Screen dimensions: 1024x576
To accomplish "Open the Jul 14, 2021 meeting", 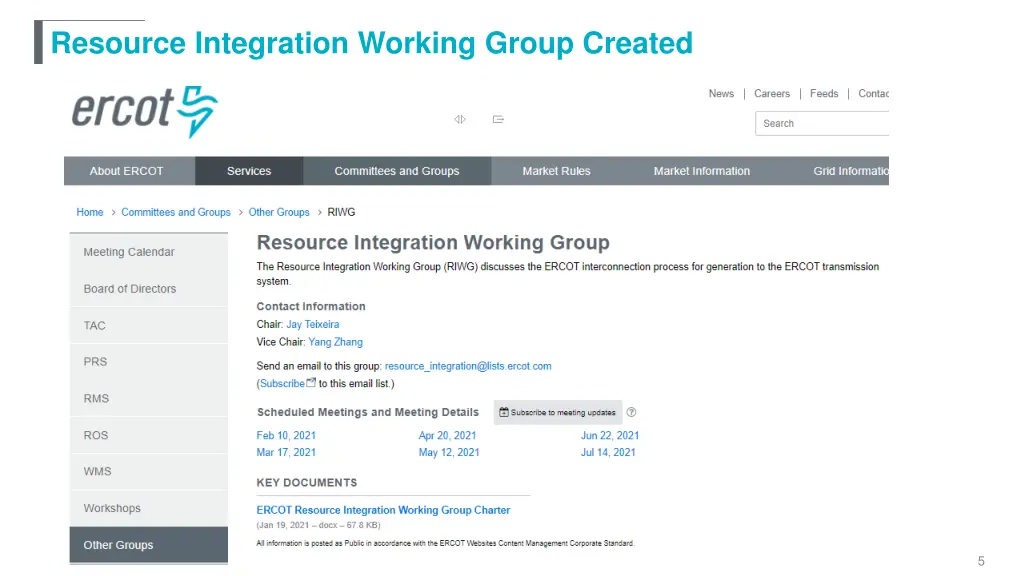I will [608, 453].
